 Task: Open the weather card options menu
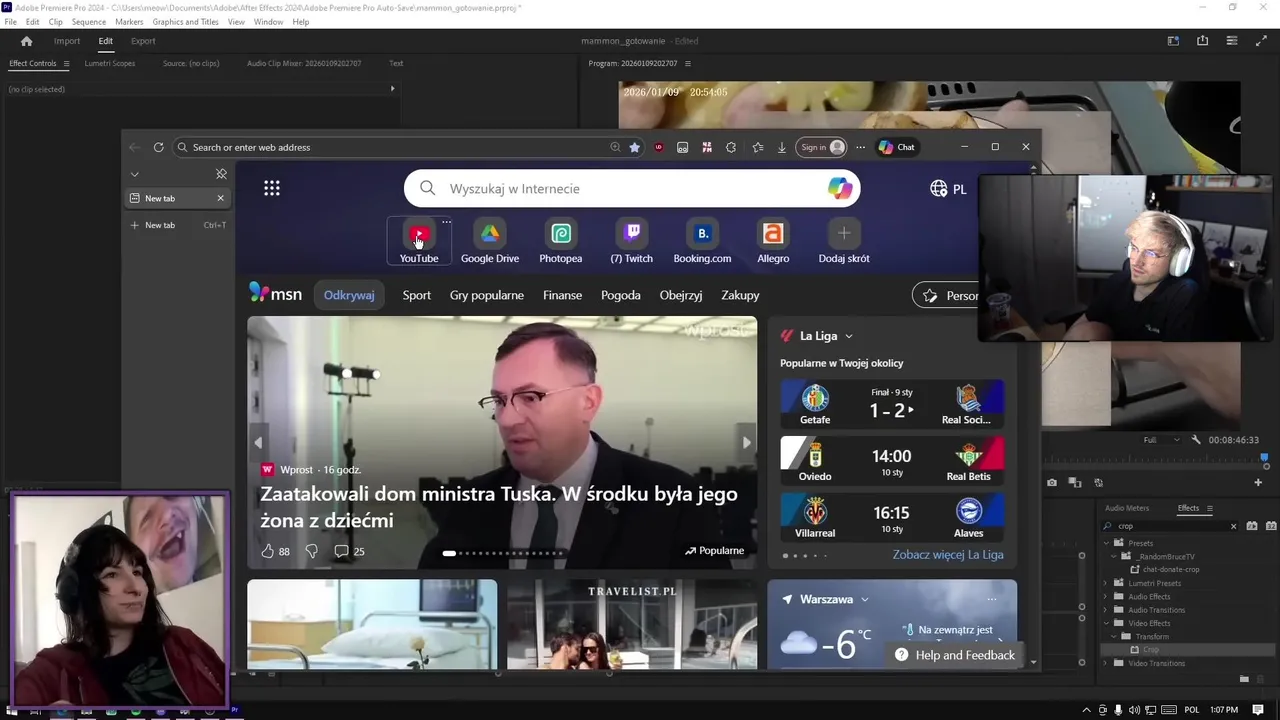(x=992, y=599)
